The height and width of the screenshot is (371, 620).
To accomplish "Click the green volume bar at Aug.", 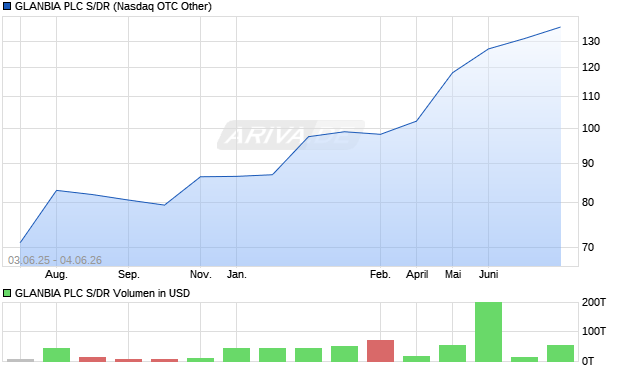I will (x=57, y=355).
